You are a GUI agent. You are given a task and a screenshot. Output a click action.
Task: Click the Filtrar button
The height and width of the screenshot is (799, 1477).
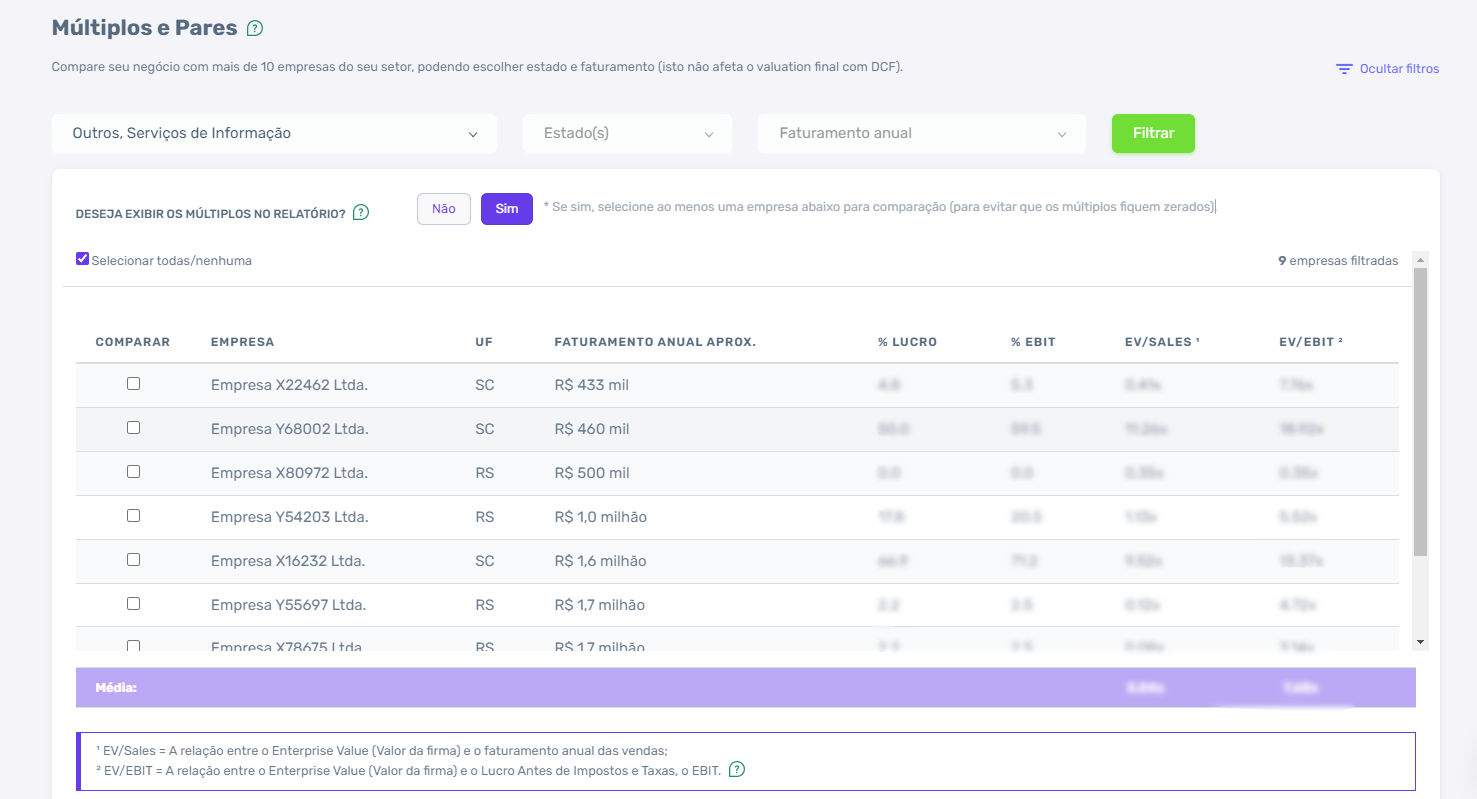tap(1152, 133)
